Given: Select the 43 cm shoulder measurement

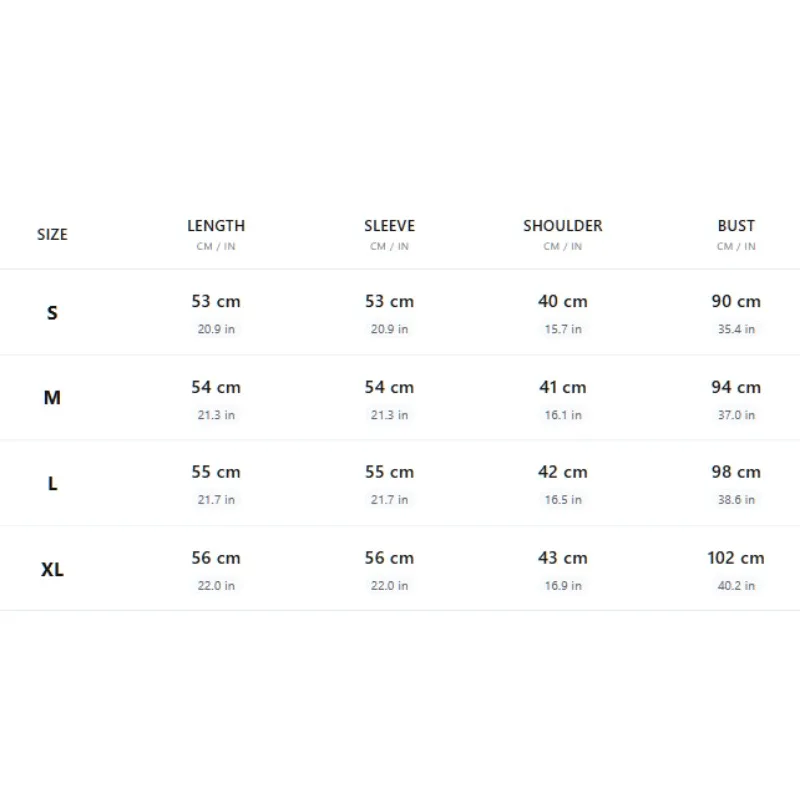Looking at the screenshot, I should click(563, 558).
